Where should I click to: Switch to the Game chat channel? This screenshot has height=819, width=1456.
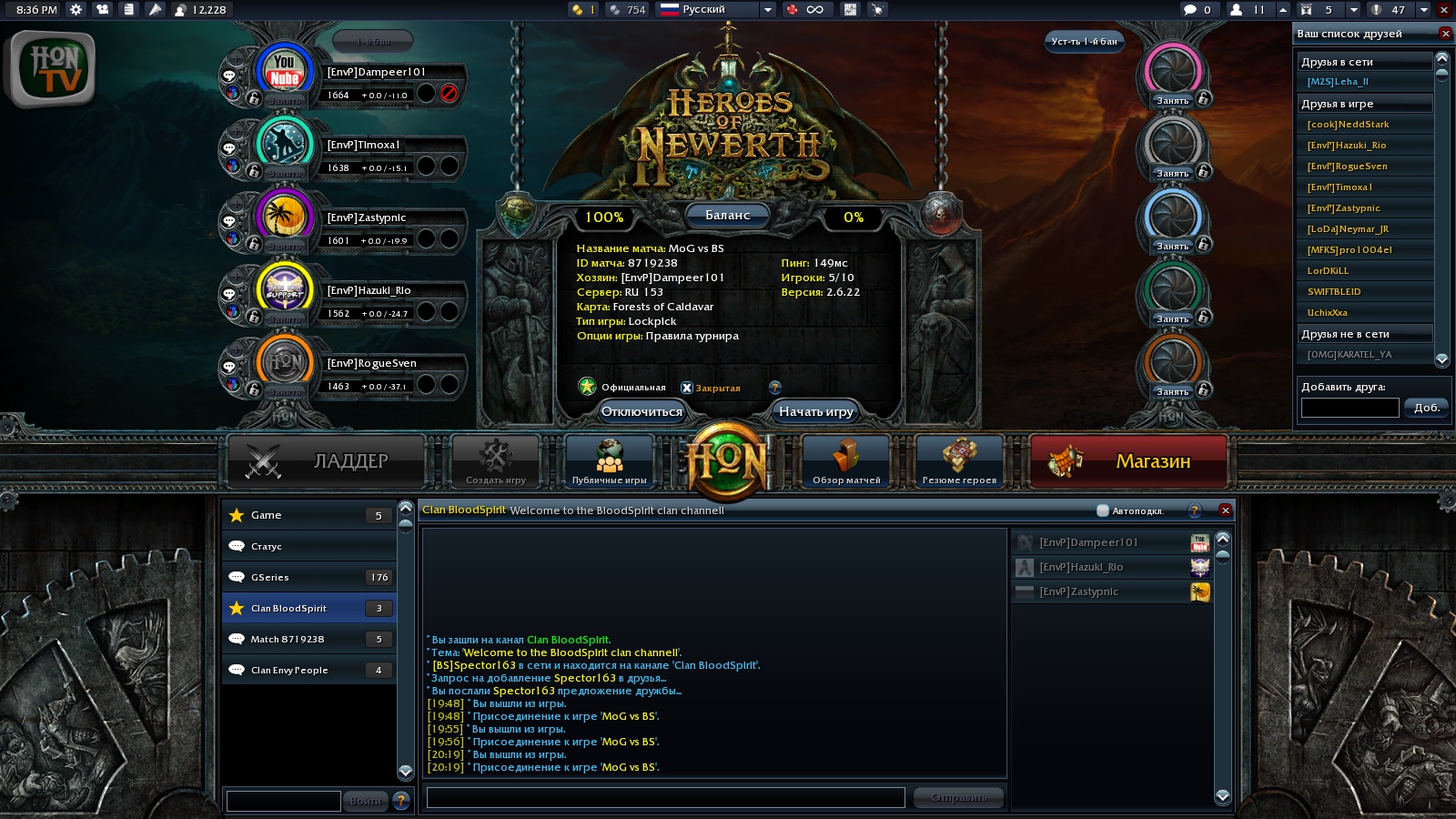(x=309, y=515)
